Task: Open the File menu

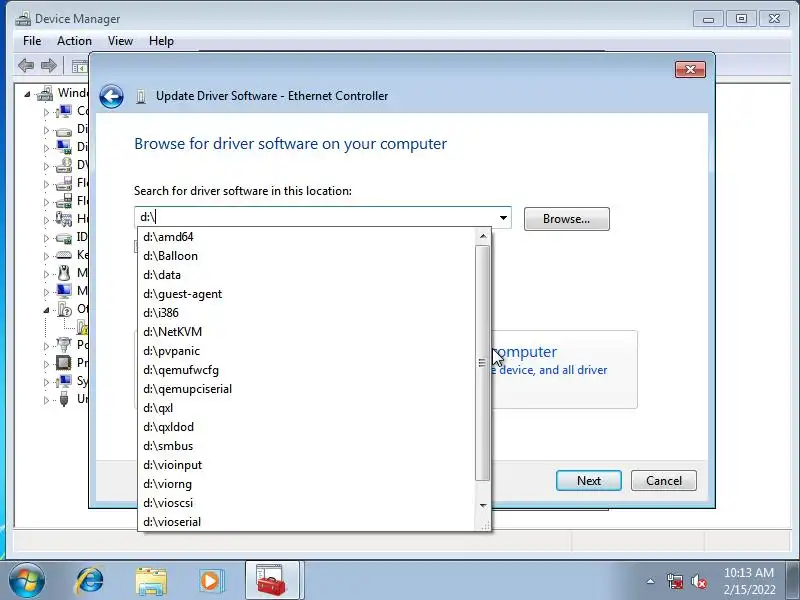Action: 32,41
